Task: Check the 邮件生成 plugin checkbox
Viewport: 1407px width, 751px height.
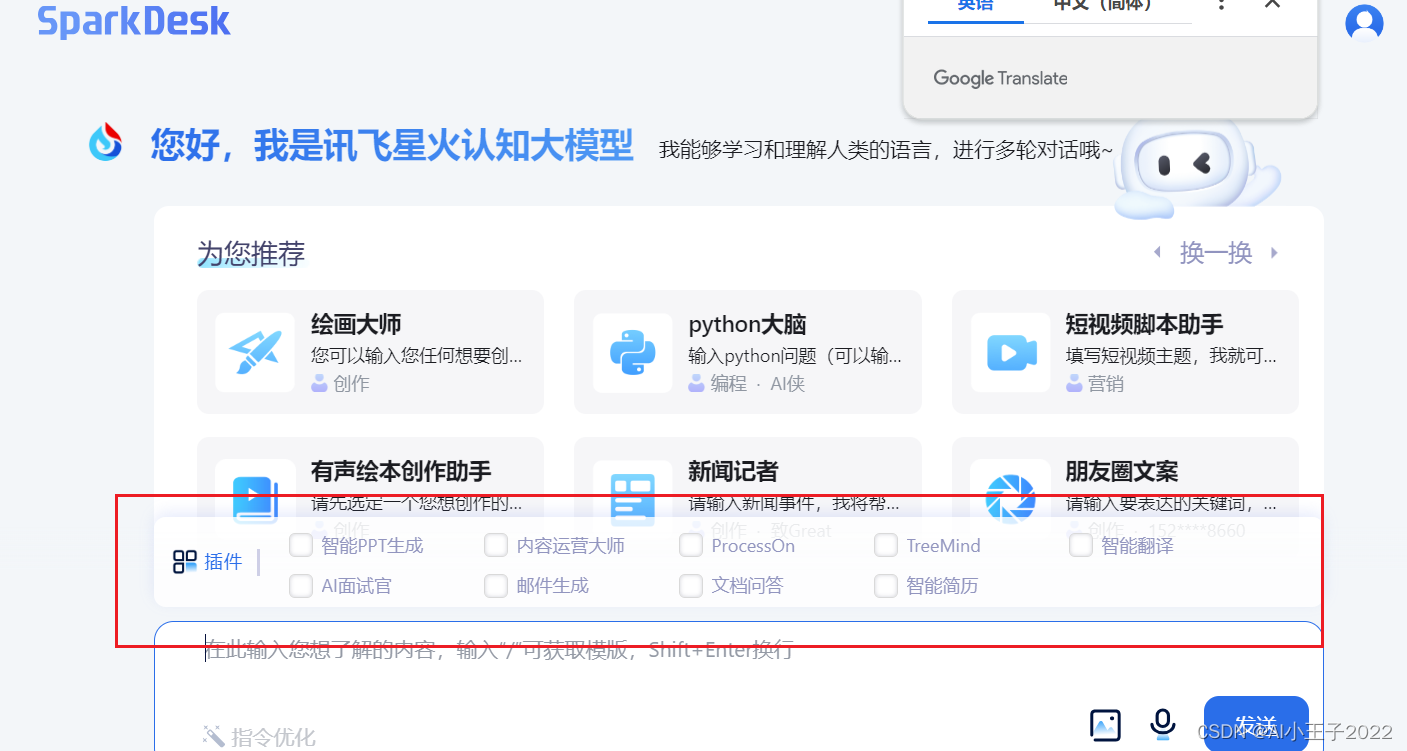Action: pyautogui.click(x=496, y=586)
